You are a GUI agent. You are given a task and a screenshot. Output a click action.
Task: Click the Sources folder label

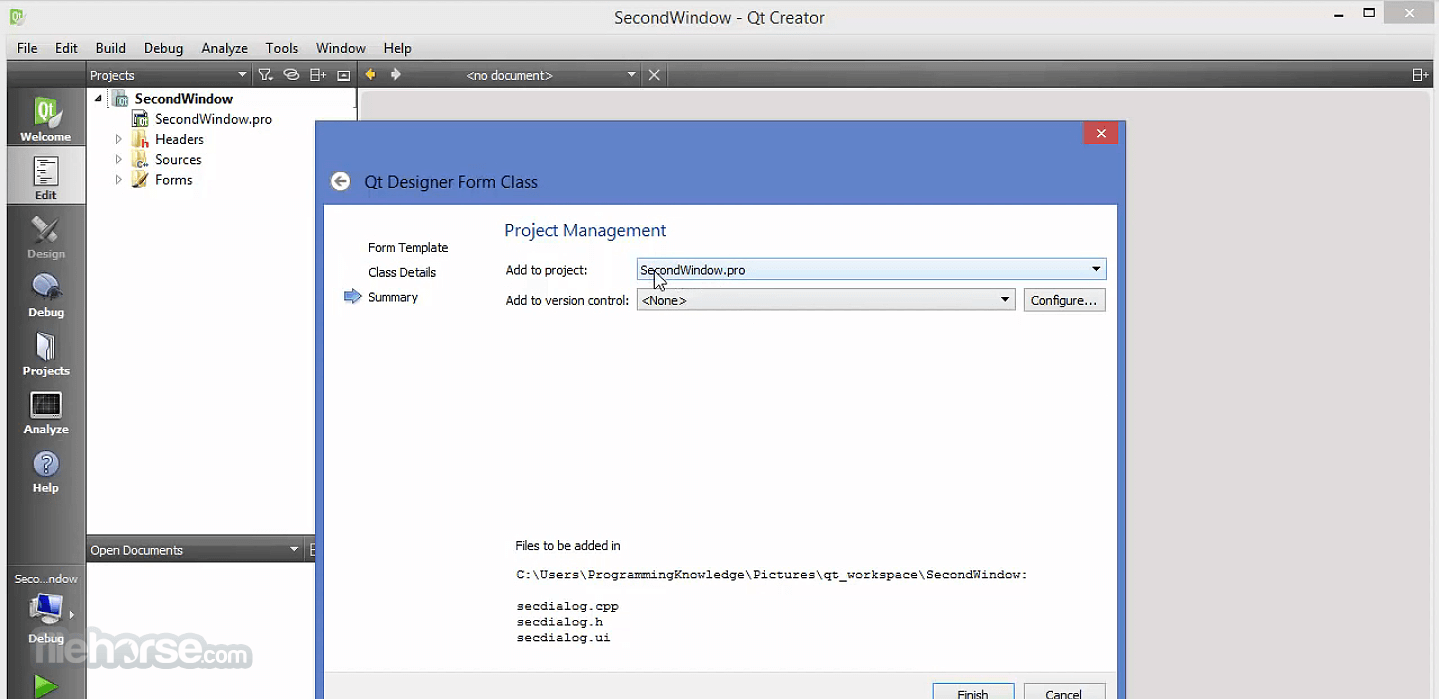click(178, 159)
